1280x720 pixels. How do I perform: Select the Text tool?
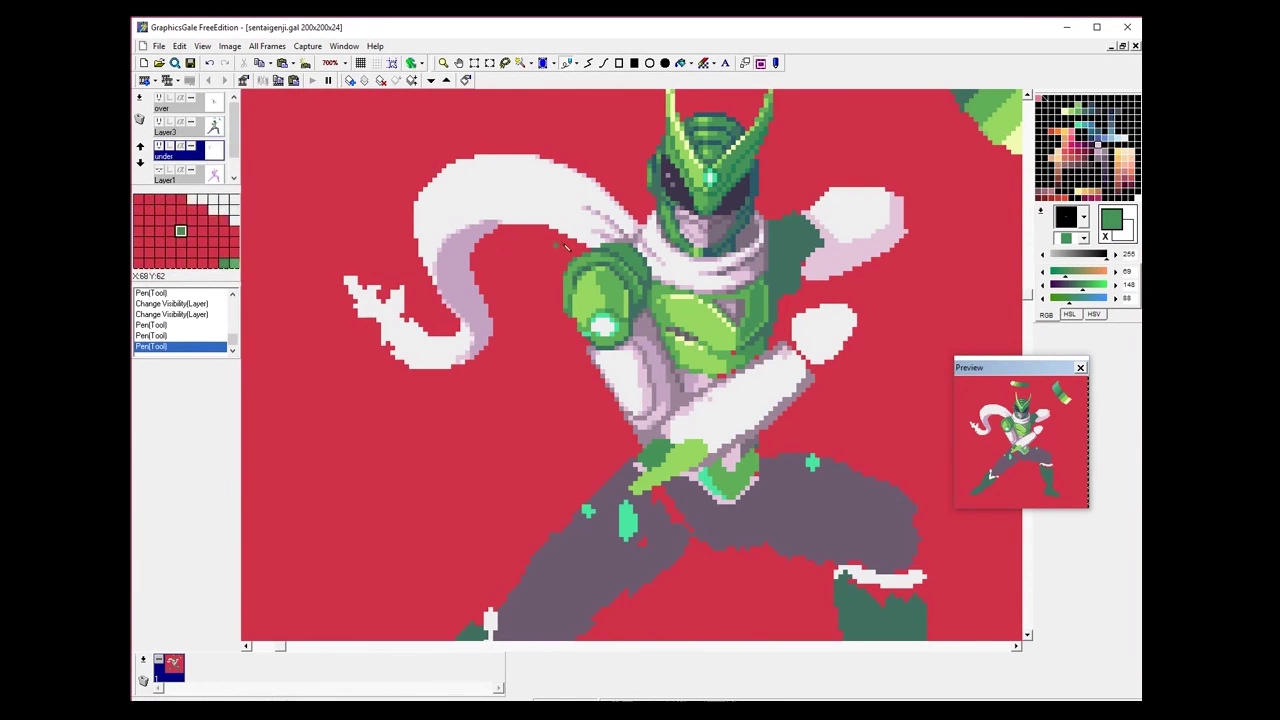(x=725, y=63)
